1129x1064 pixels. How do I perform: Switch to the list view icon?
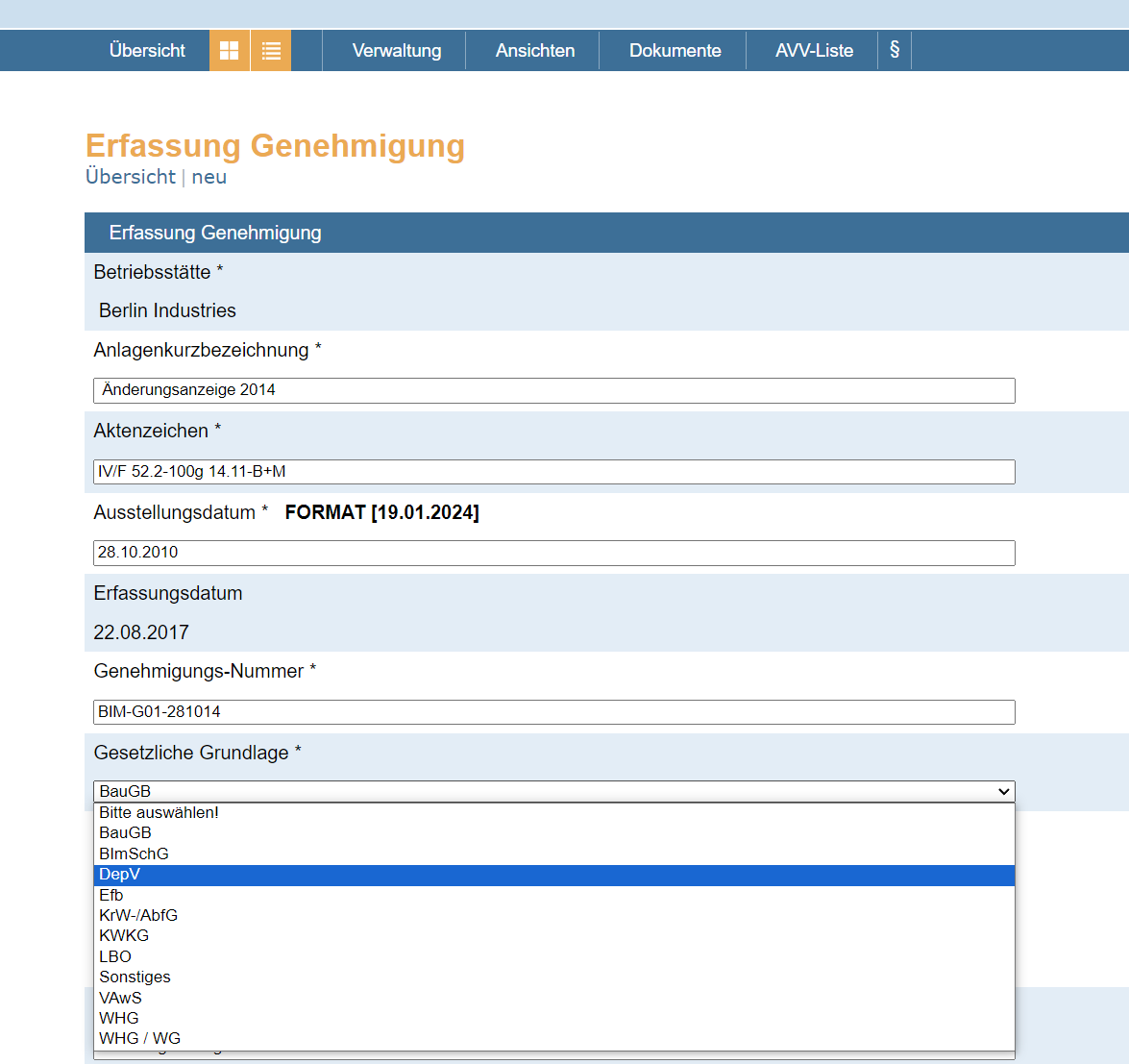271,51
